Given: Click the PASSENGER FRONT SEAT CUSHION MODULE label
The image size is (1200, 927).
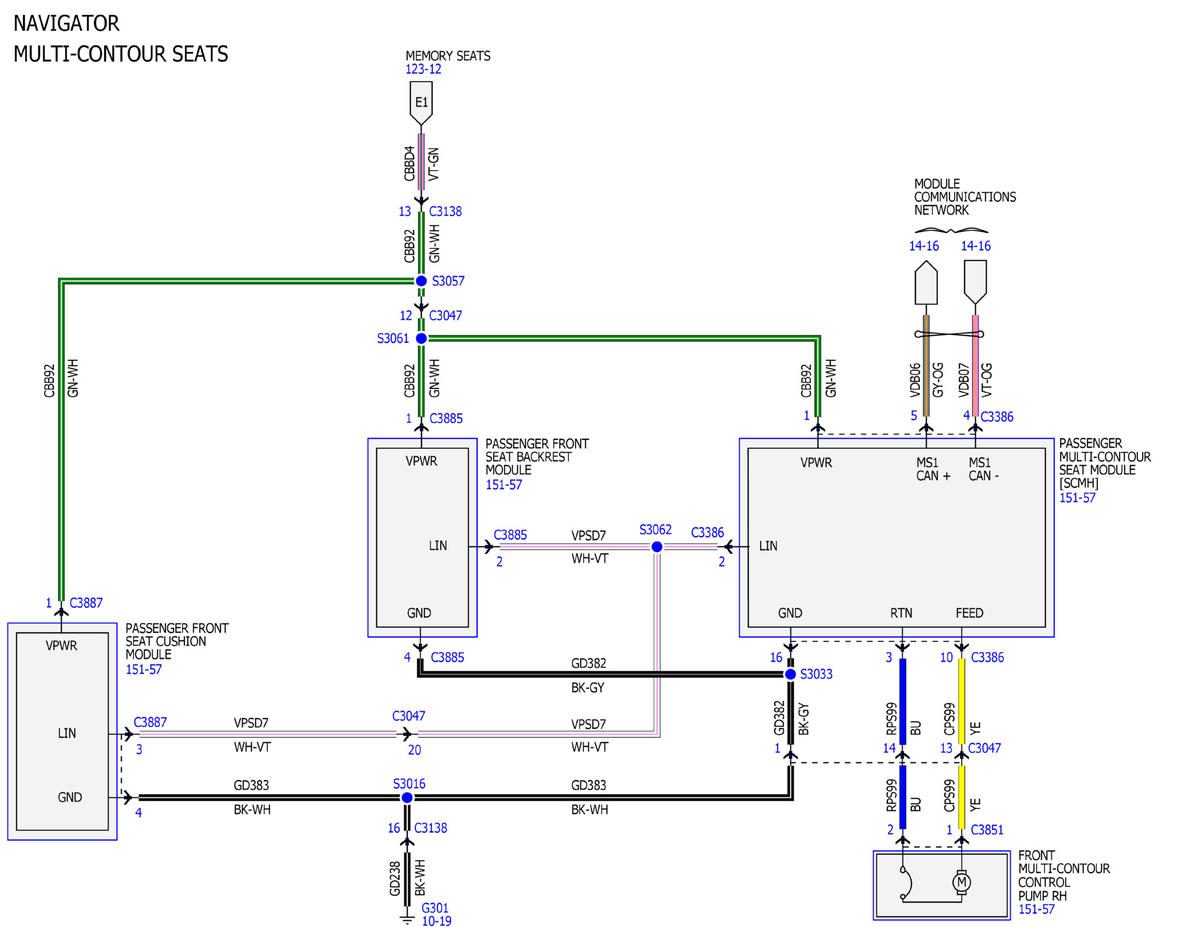Looking at the screenshot, I should 177,641.
